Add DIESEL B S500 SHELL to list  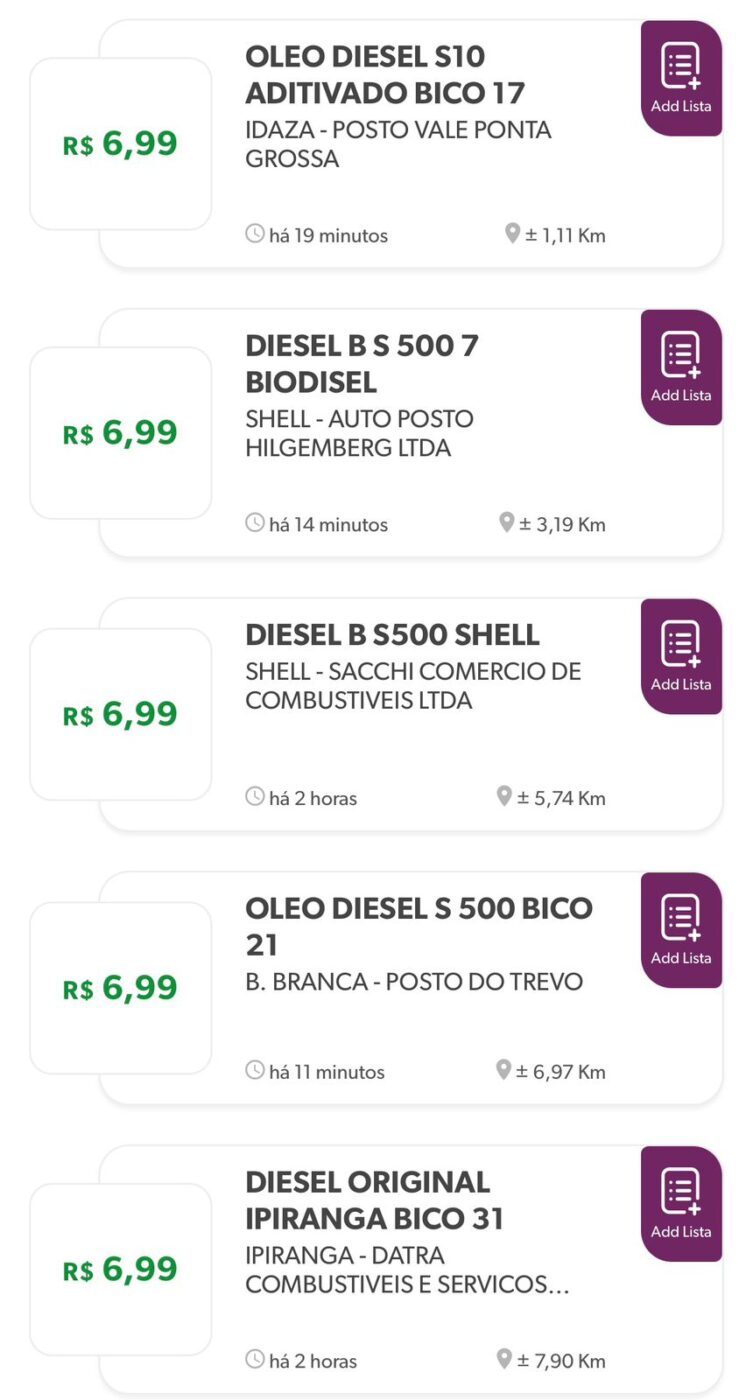pos(681,656)
